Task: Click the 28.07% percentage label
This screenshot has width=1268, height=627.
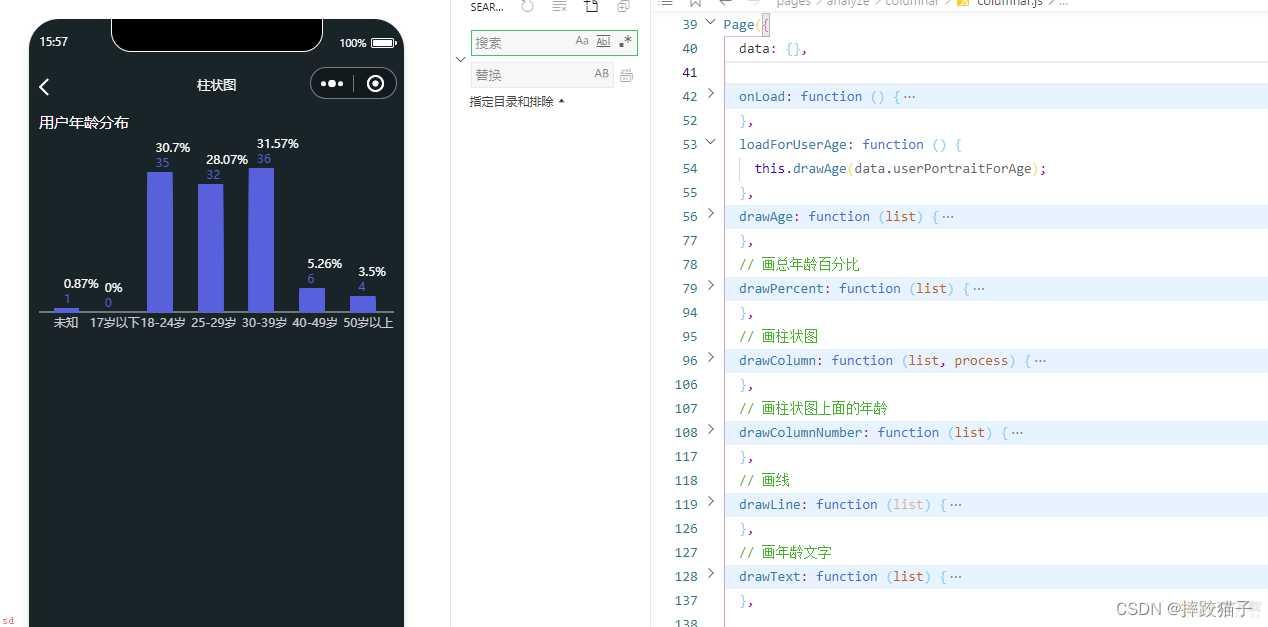Action: 227,160
